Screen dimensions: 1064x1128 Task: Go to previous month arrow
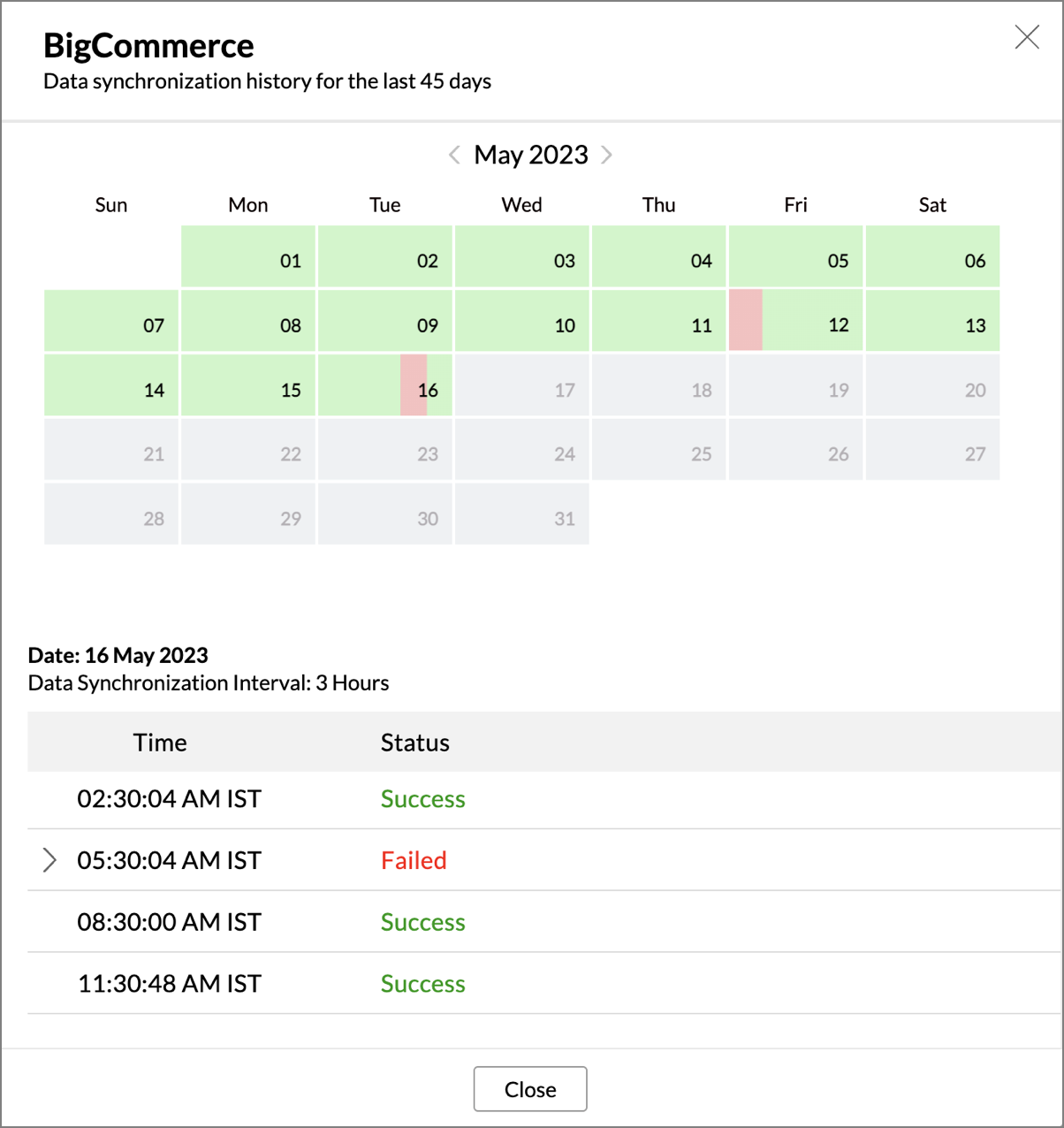454,155
